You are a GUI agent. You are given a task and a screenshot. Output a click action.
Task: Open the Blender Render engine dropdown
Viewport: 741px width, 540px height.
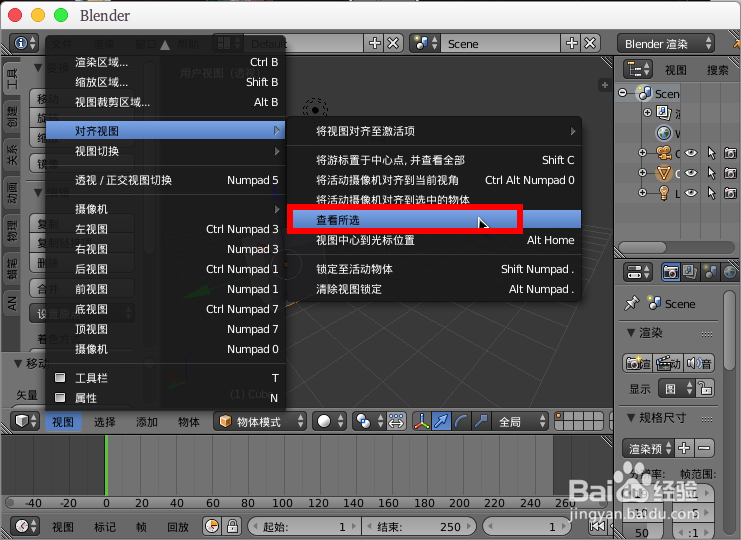666,43
